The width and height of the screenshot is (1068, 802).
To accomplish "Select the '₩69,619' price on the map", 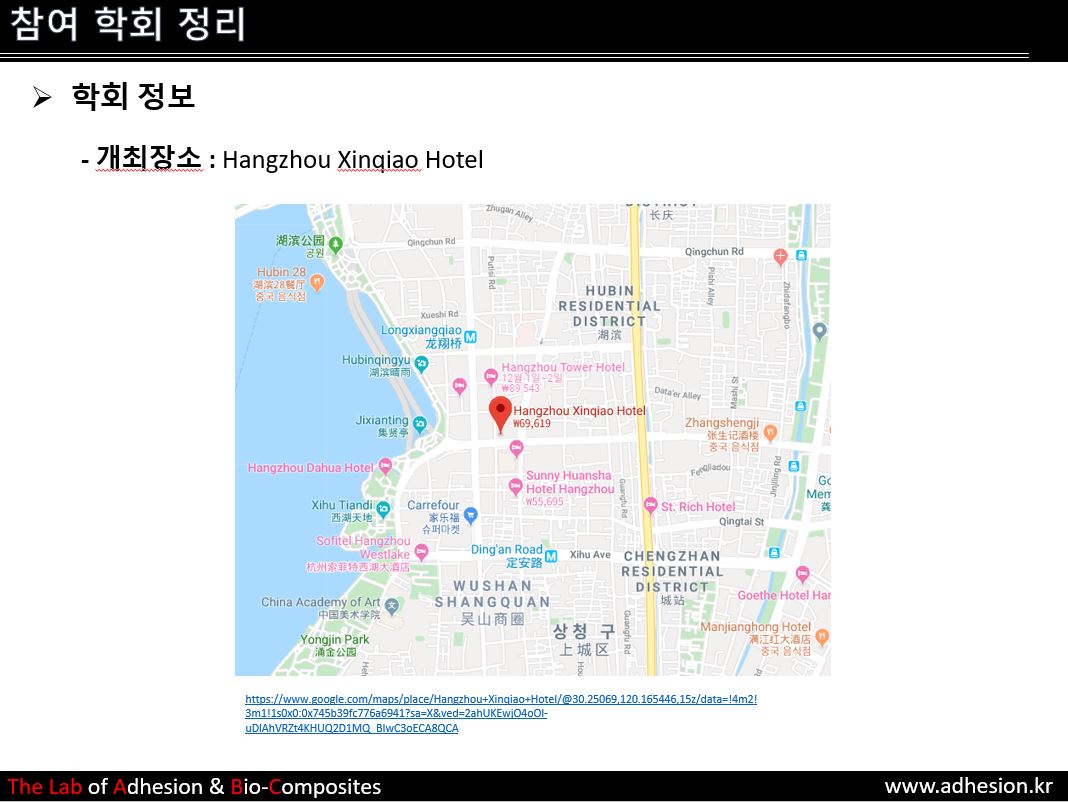I will [x=532, y=424].
